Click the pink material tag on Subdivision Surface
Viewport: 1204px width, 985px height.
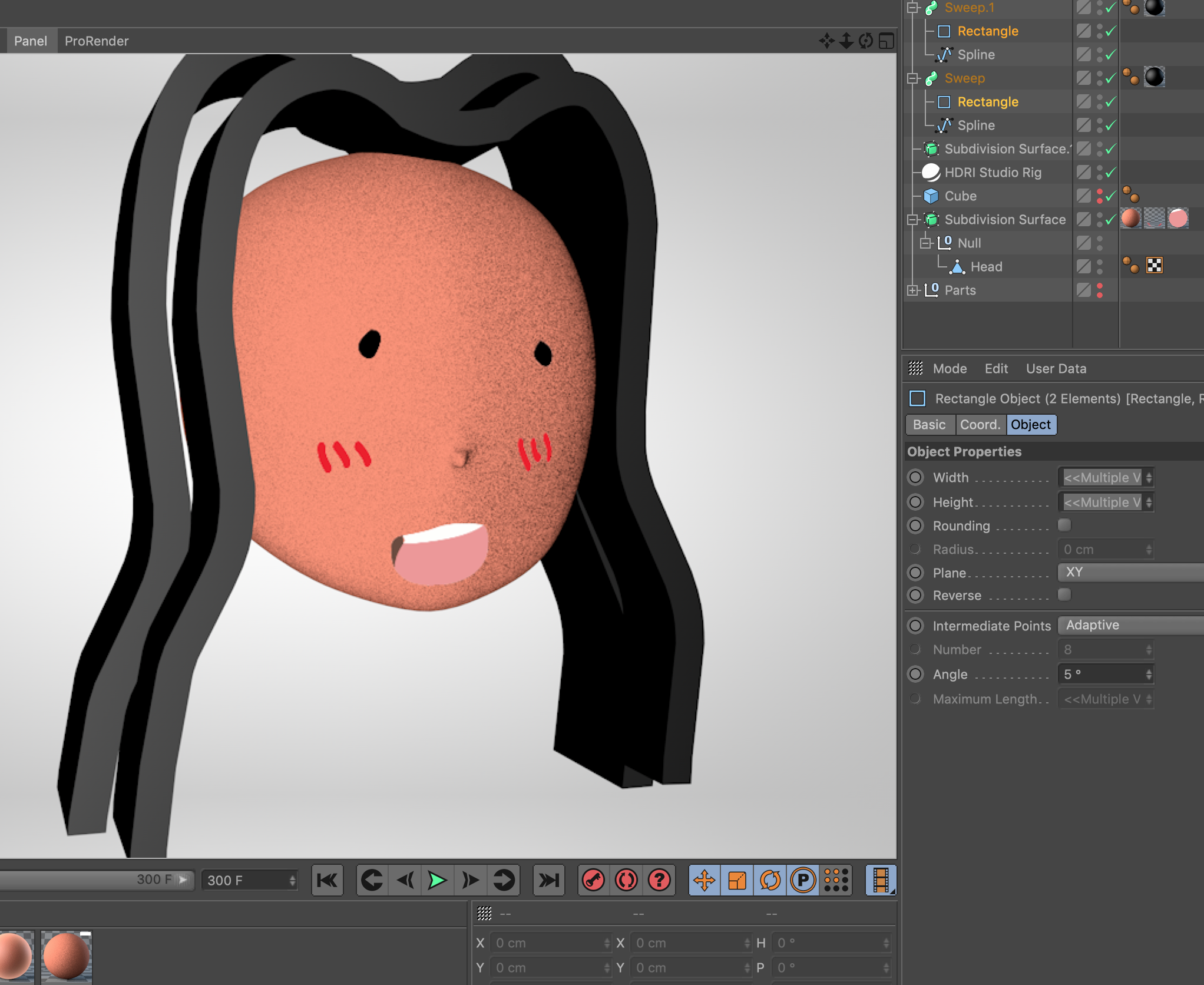(1177, 219)
